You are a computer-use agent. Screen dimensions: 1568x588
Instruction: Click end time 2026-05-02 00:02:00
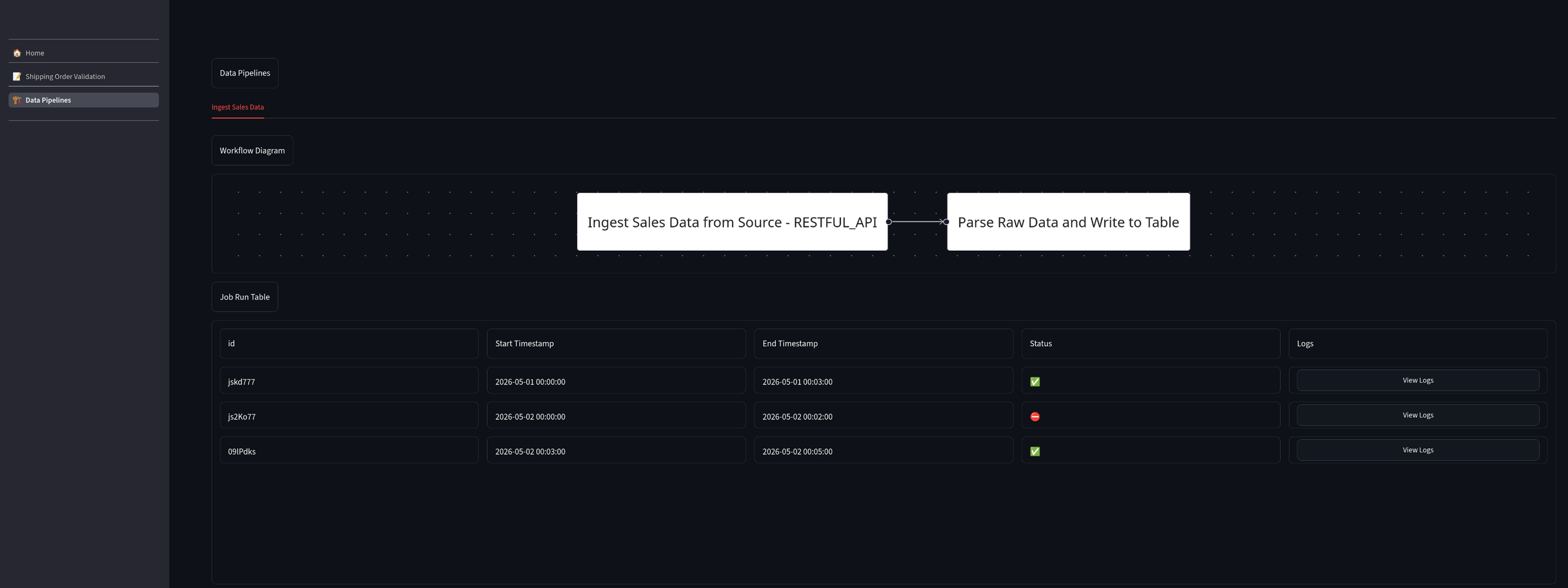[x=883, y=416]
